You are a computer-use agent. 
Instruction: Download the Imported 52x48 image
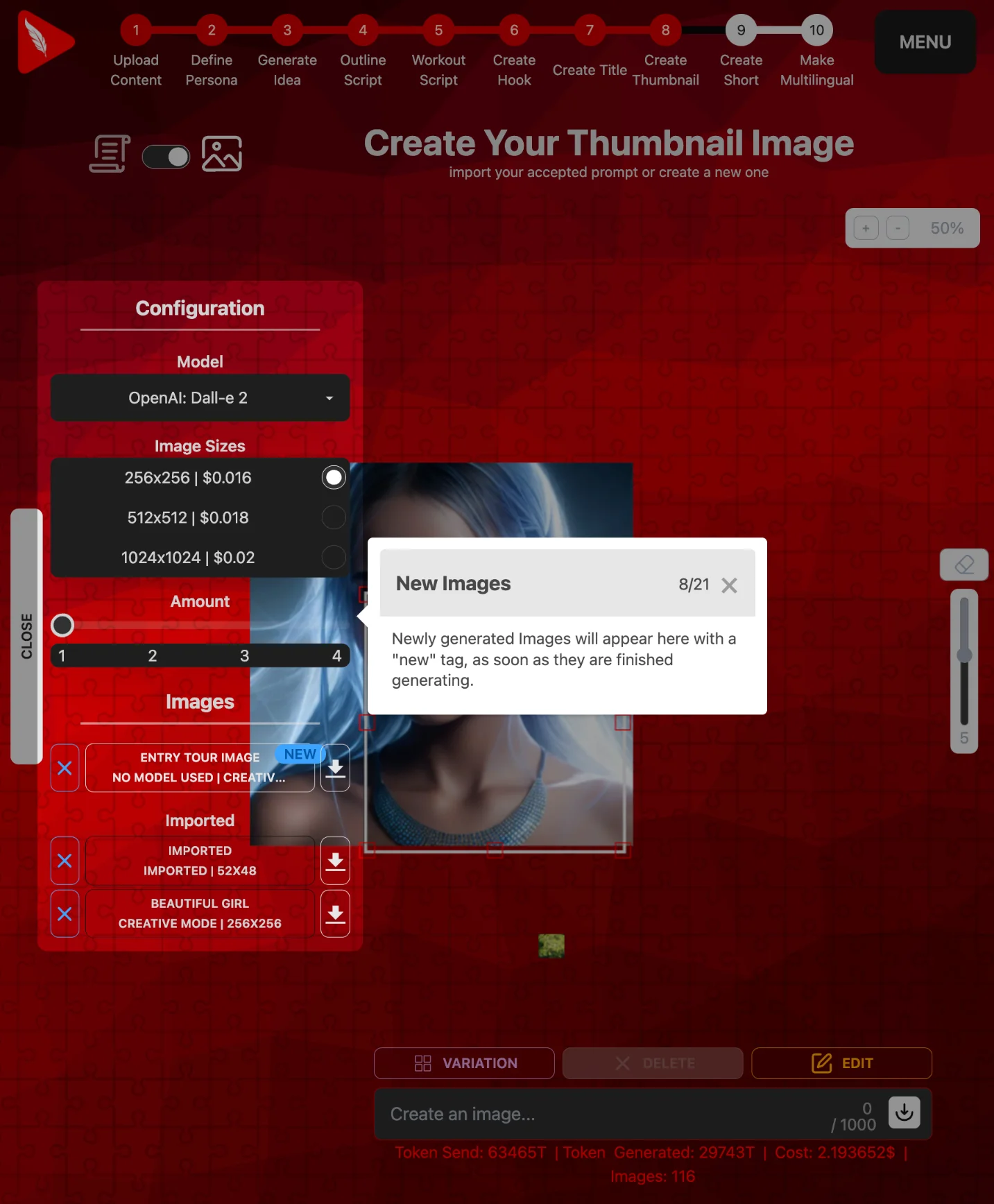(336, 861)
